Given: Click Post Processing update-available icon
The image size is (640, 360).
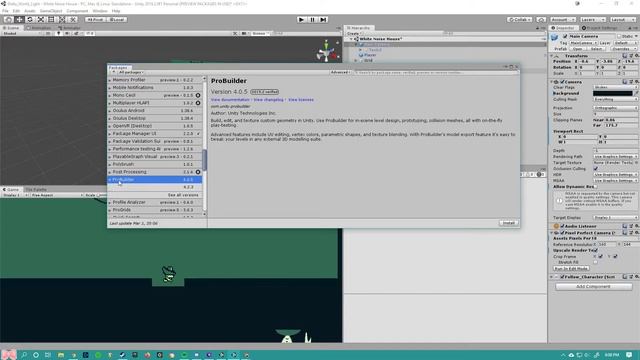Looking at the screenshot, I should 198,172.
